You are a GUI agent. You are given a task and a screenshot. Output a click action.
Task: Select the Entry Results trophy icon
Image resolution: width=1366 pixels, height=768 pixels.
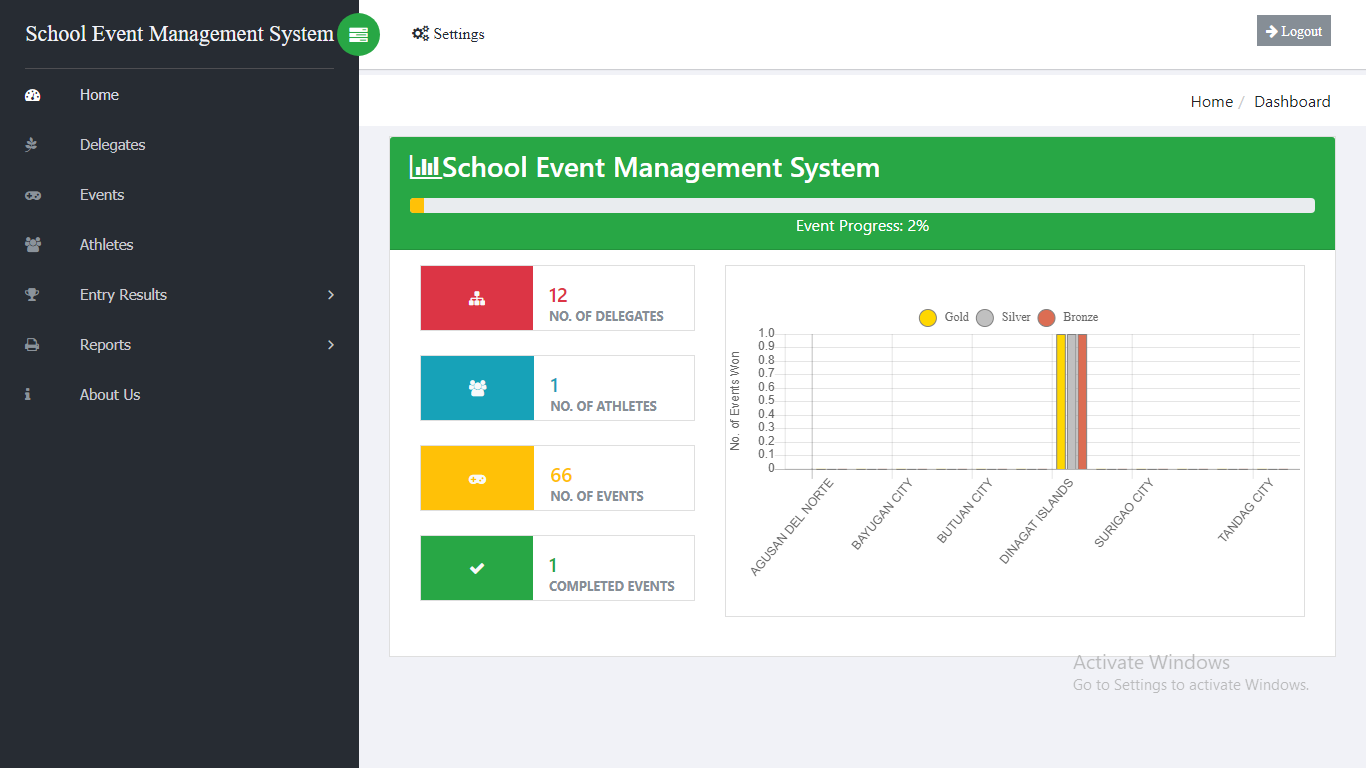31,294
